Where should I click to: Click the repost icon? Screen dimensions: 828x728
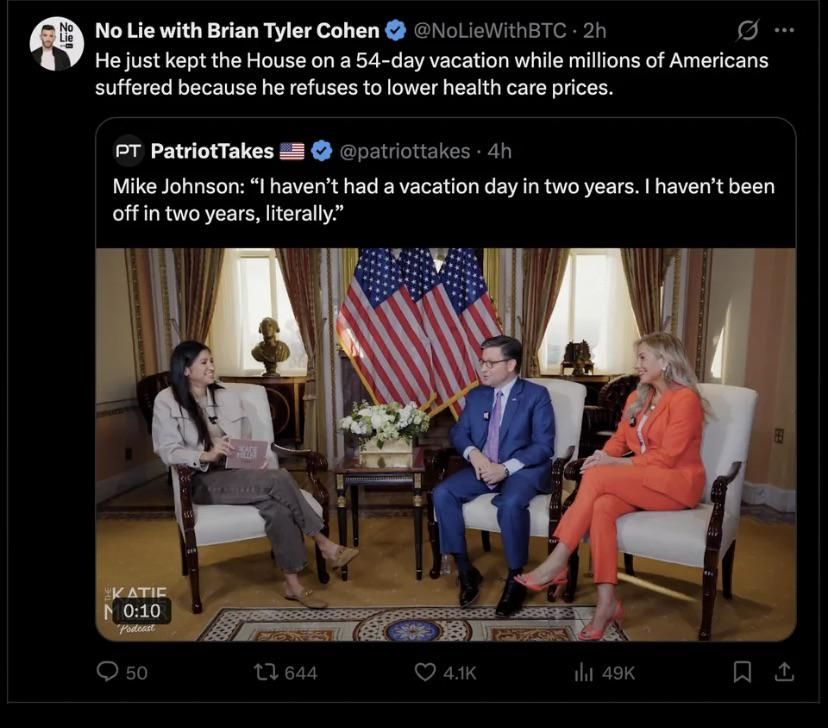[269, 672]
